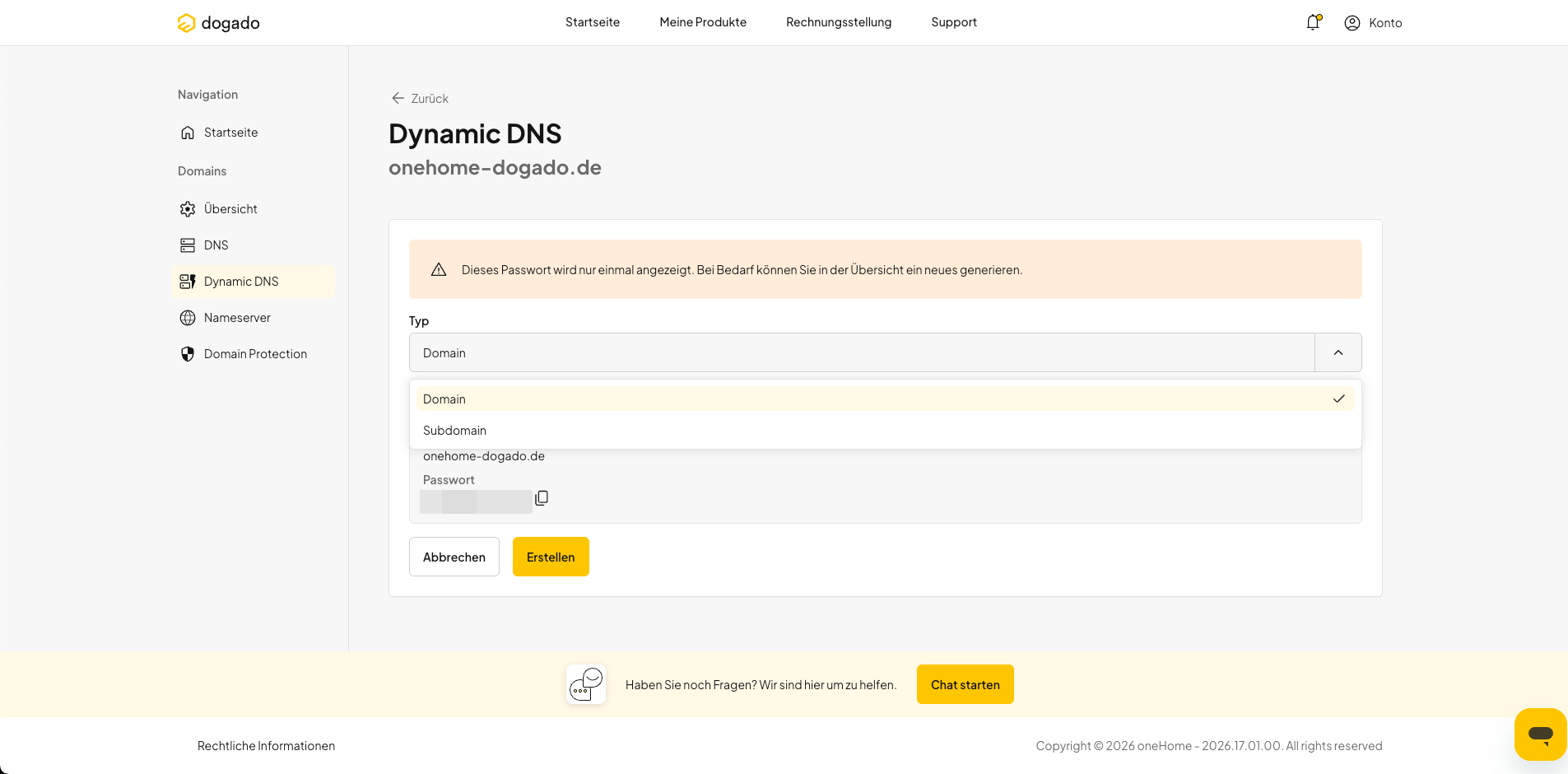Click the copyright notice in the footer
Viewport: 1568px width, 774px height.
[x=1209, y=746]
